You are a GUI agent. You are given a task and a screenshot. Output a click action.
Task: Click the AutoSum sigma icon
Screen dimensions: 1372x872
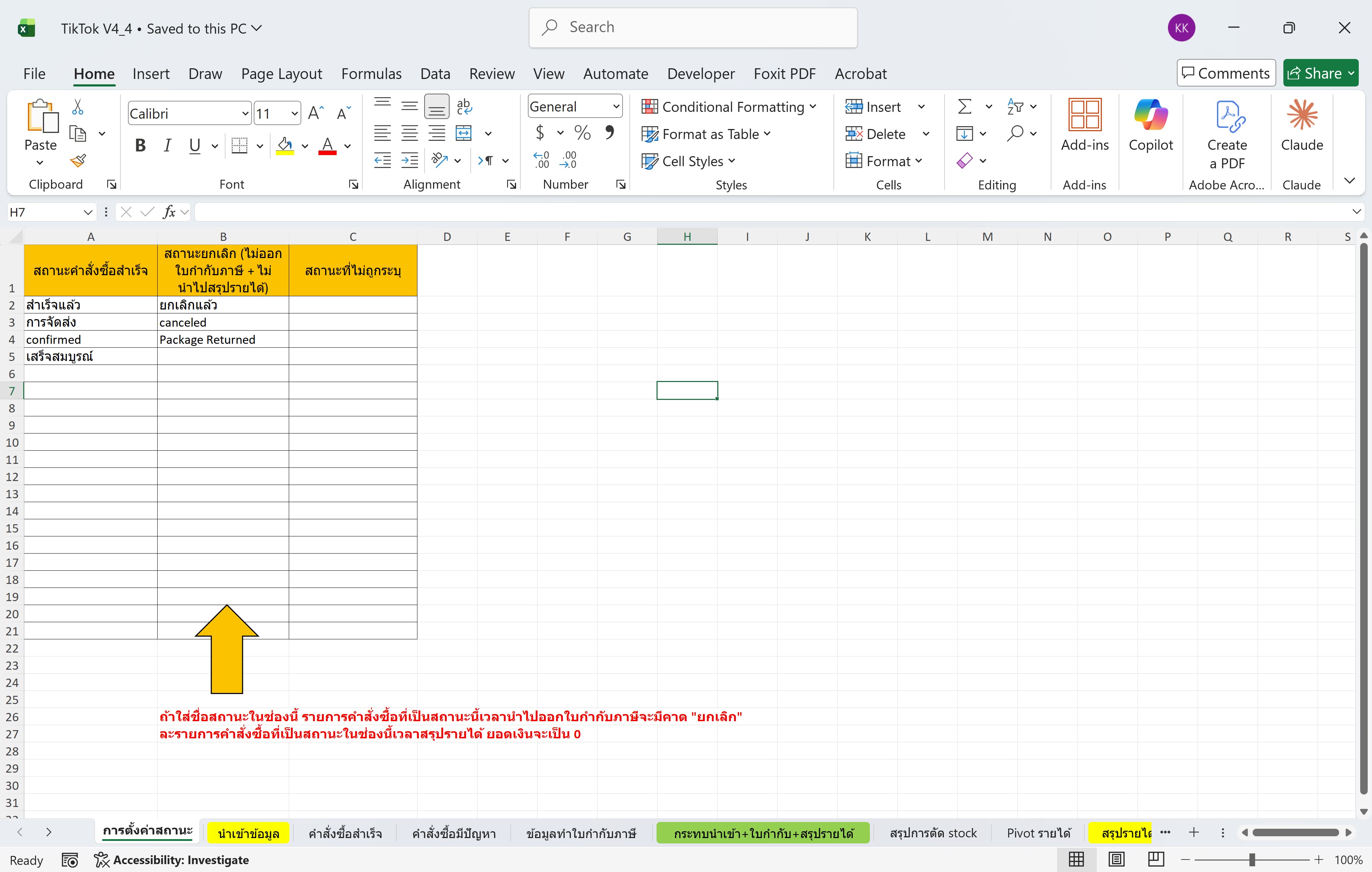[x=964, y=106]
